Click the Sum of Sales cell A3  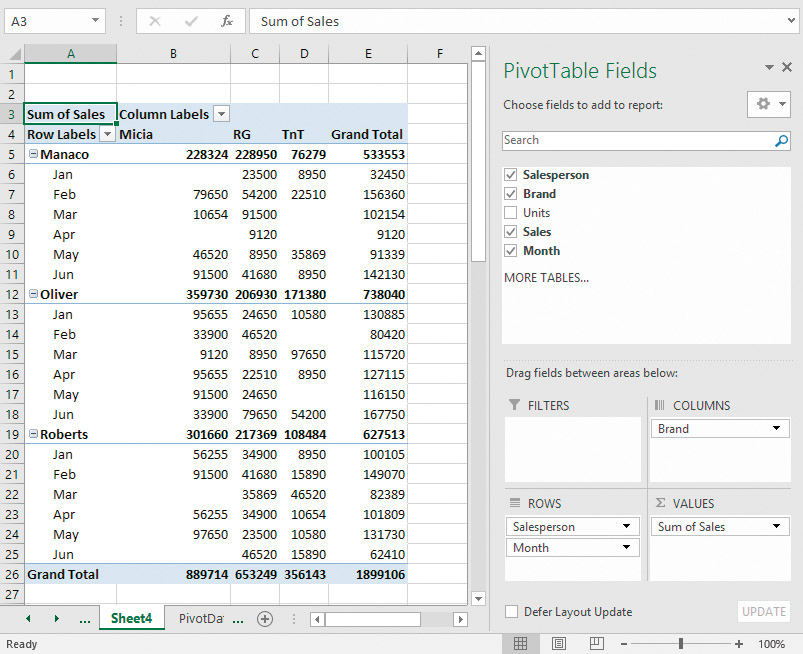tap(71, 114)
